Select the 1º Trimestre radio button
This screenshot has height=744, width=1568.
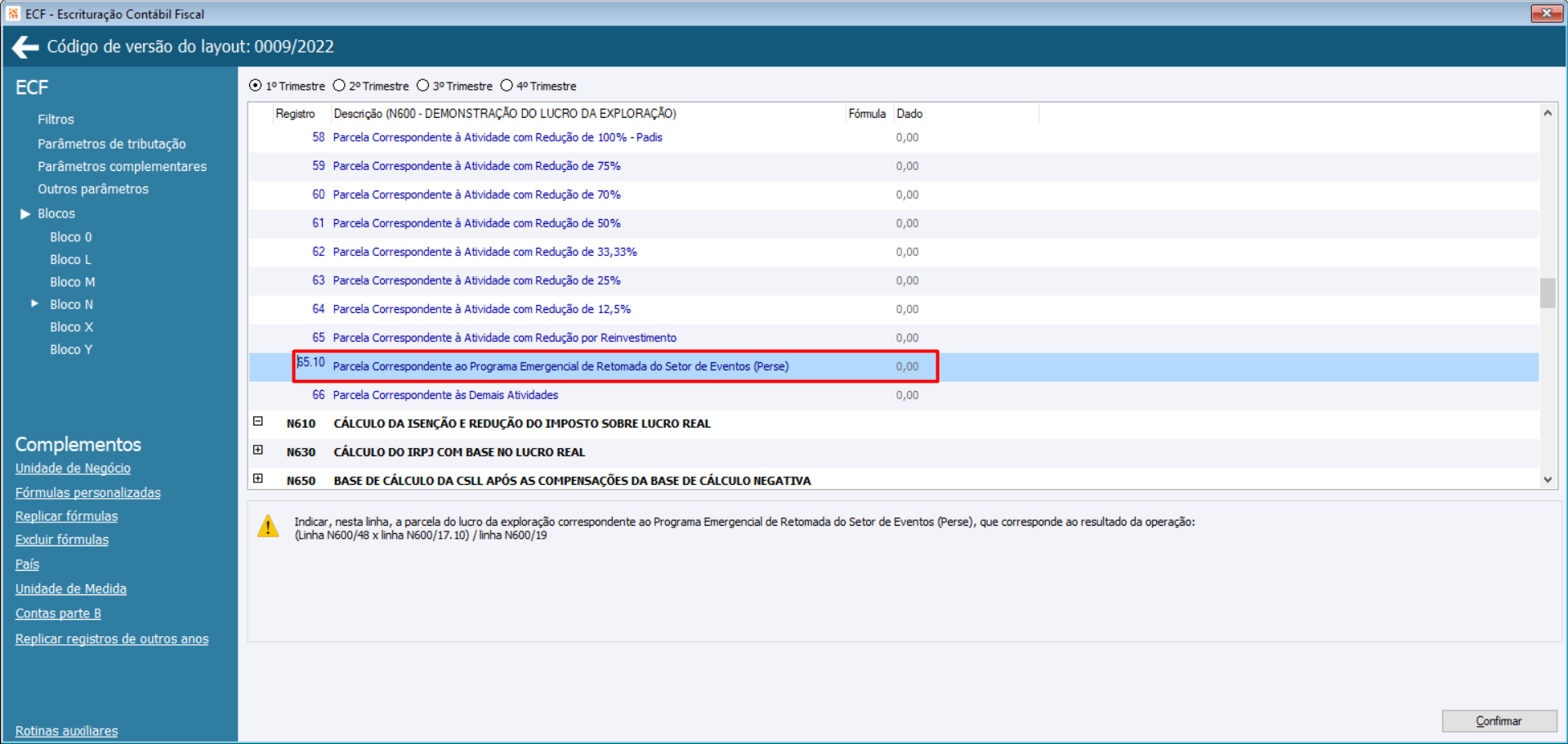pyautogui.click(x=256, y=86)
